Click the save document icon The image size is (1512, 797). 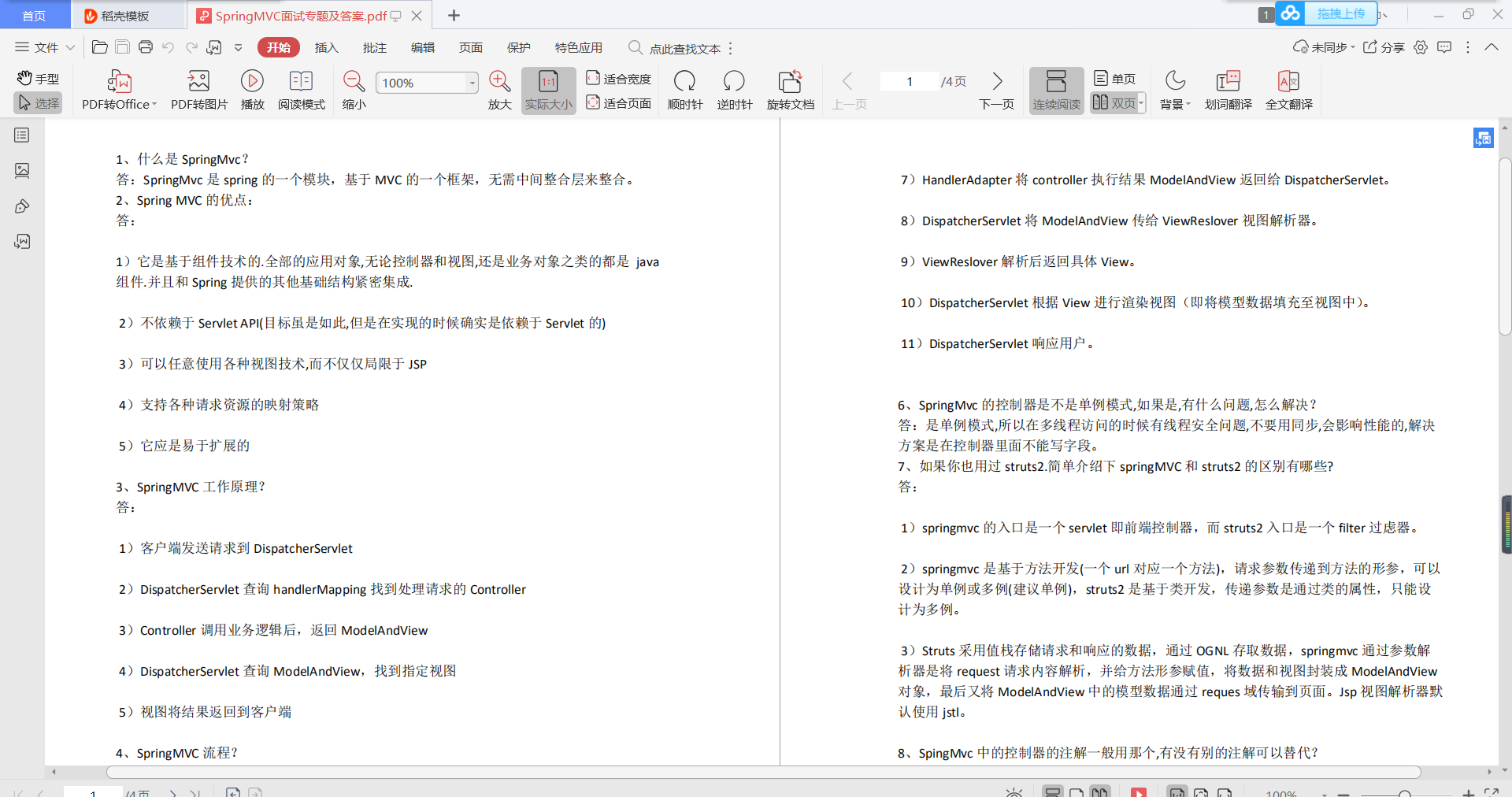(122, 47)
